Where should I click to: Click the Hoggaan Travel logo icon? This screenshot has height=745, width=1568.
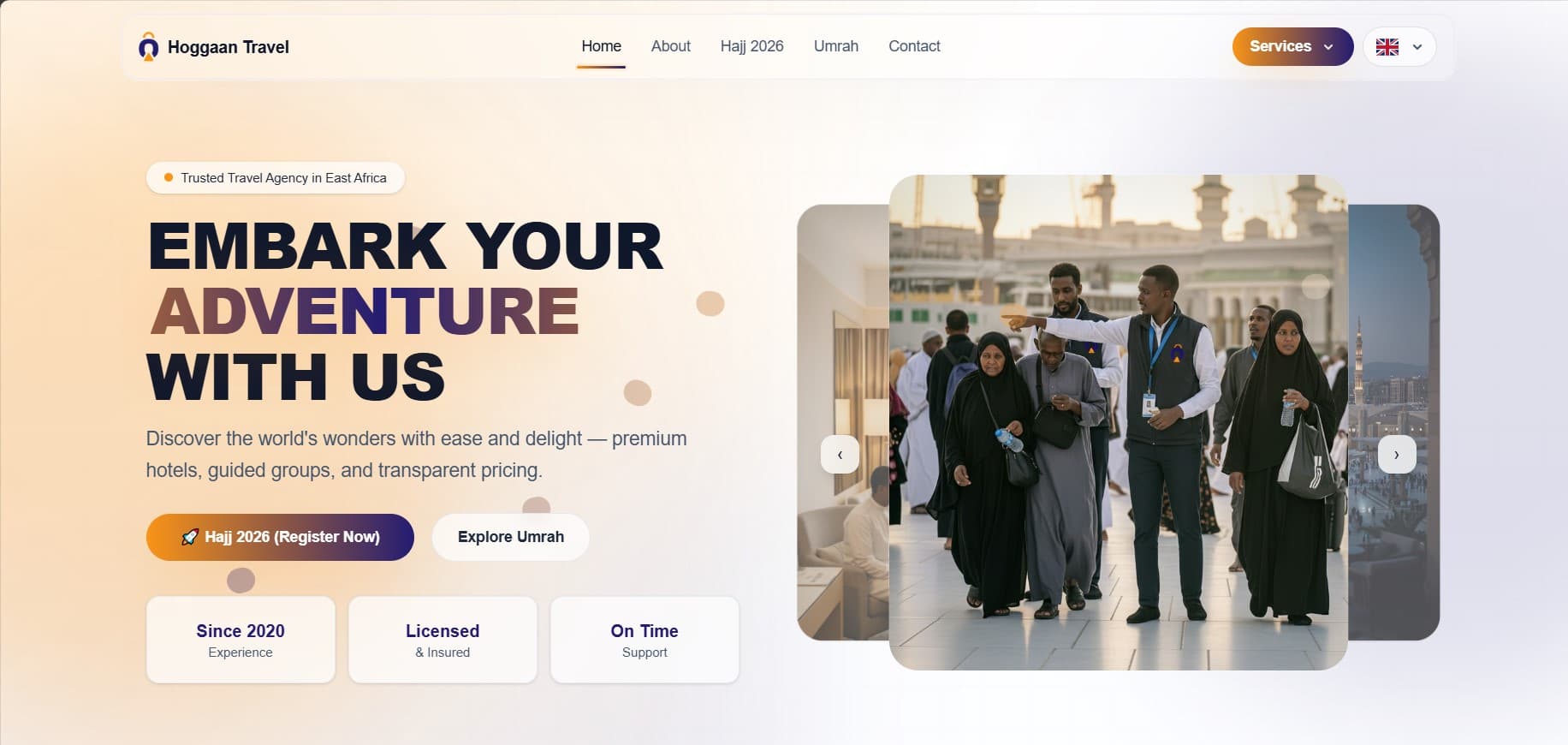click(x=149, y=46)
